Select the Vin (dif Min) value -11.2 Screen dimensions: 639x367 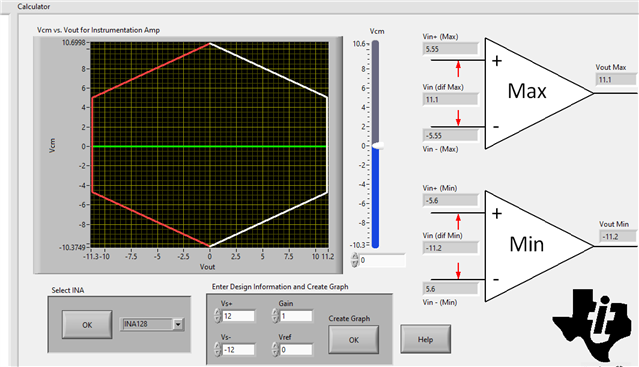tap(450, 248)
